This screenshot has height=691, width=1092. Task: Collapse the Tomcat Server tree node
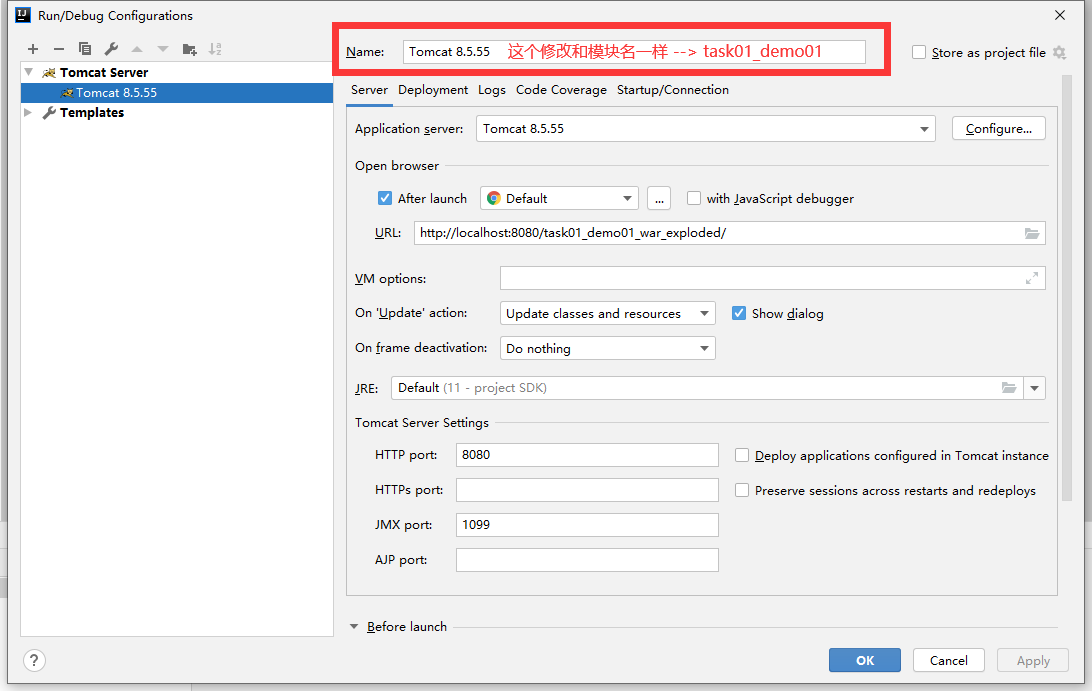click(x=29, y=72)
